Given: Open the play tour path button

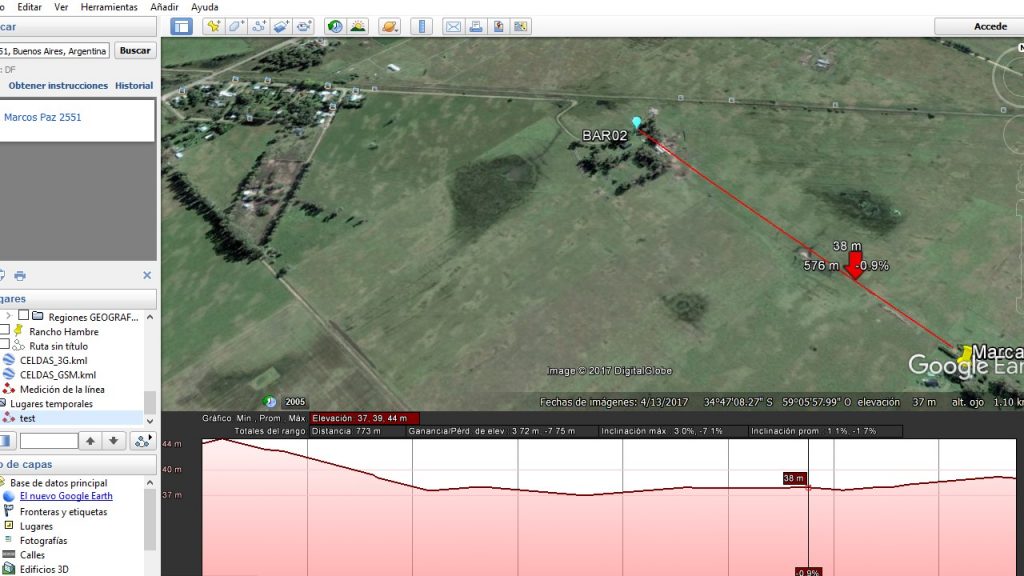Looking at the screenshot, I should (x=142, y=441).
